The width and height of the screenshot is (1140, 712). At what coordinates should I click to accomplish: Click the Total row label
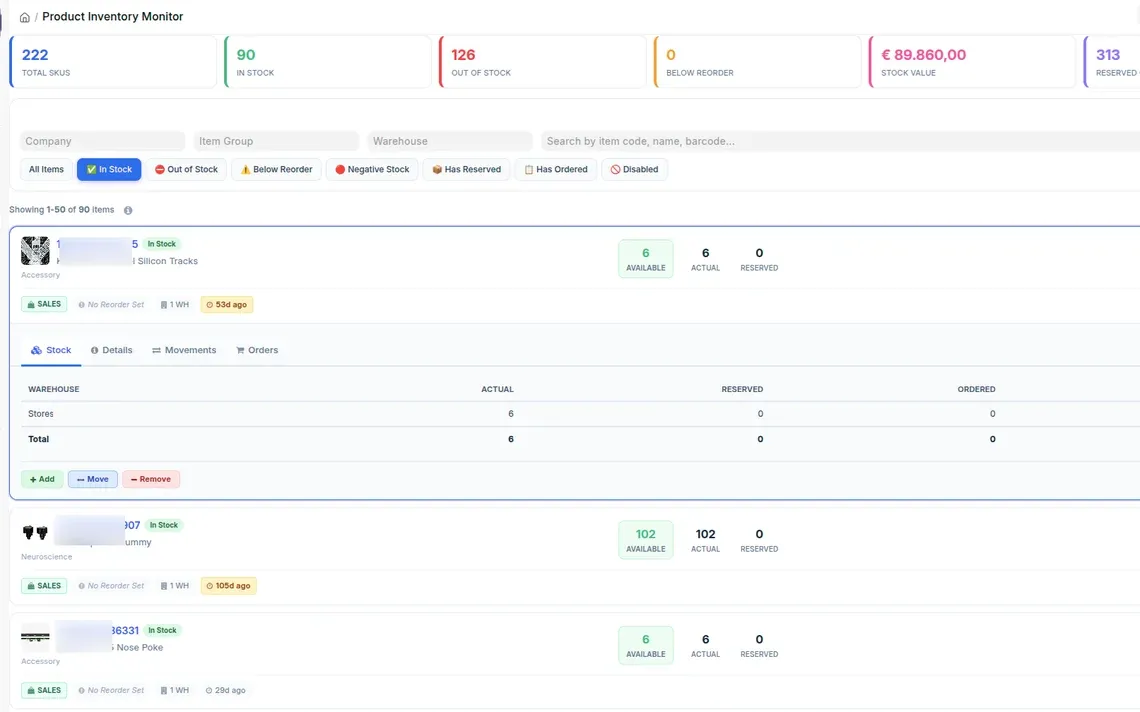[x=39, y=439]
